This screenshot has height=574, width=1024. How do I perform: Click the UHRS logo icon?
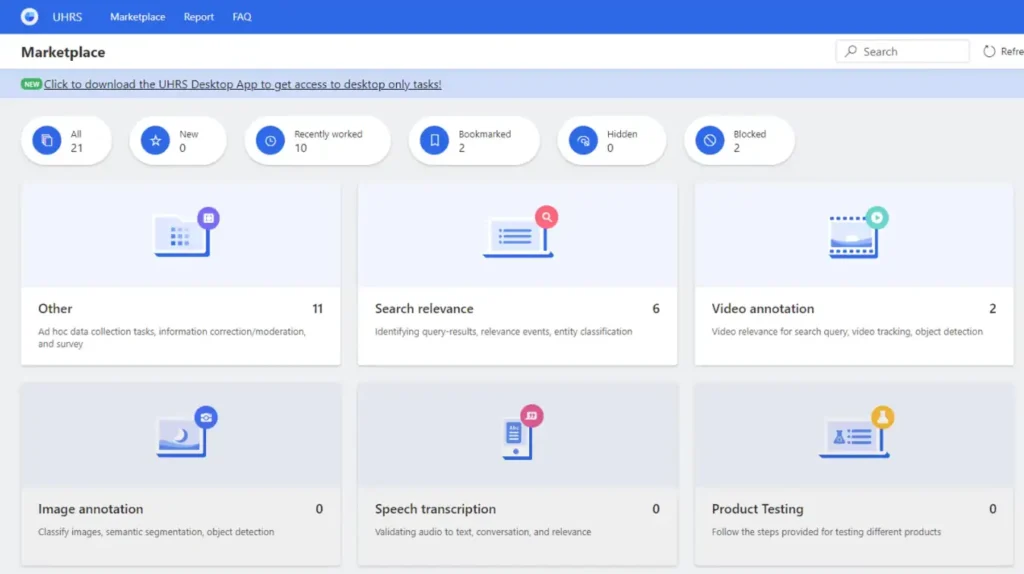pos(29,16)
